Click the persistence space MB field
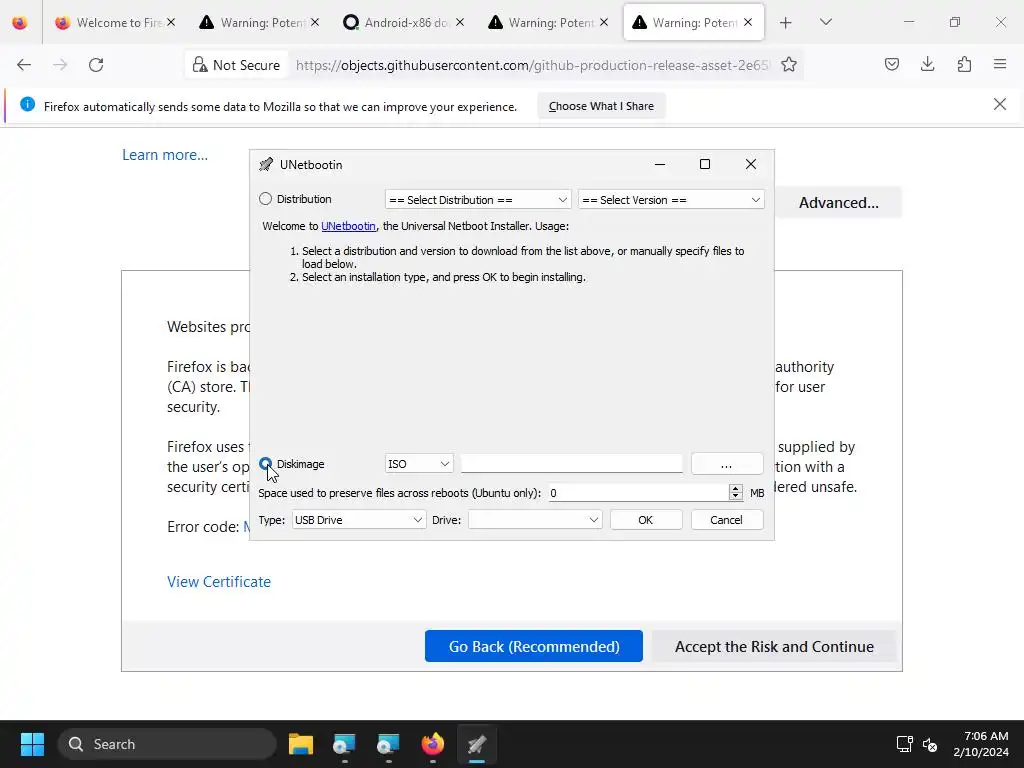Image resolution: width=1024 pixels, height=768 pixels. [637, 493]
